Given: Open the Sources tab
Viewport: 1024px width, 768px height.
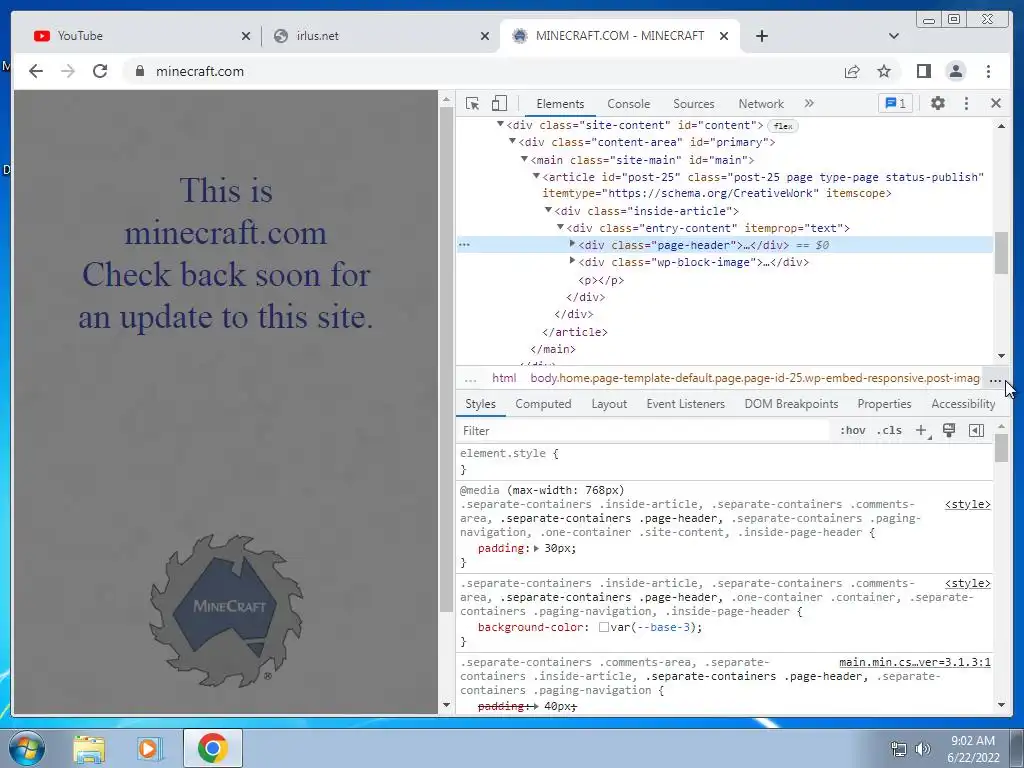Looking at the screenshot, I should tap(694, 104).
